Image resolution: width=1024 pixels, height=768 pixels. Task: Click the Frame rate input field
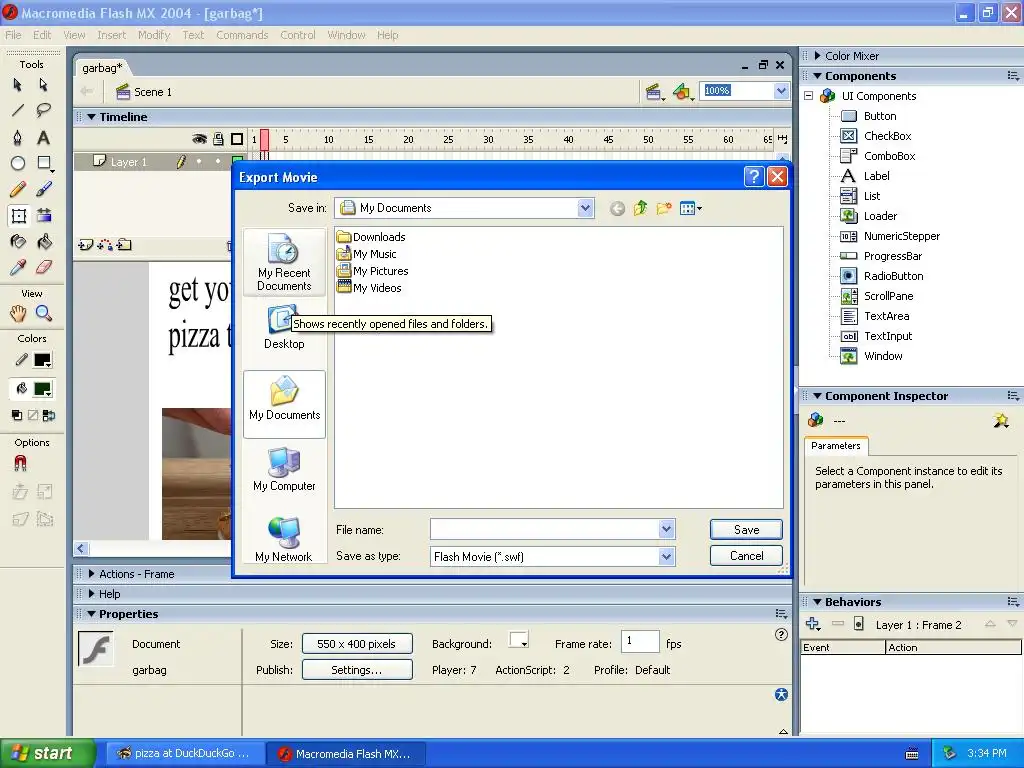click(x=640, y=641)
